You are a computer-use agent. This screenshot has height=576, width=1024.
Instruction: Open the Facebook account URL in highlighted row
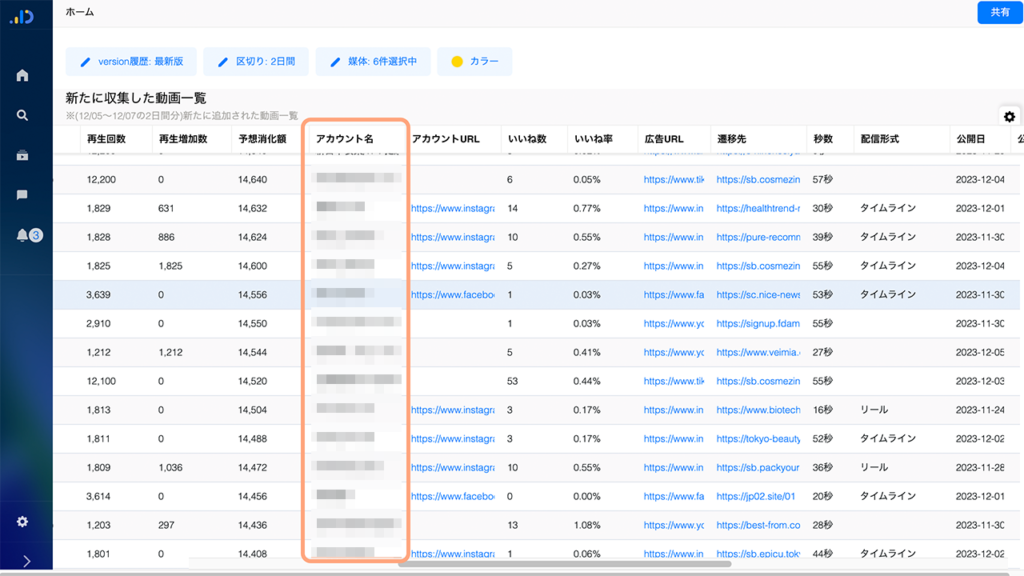coord(452,295)
